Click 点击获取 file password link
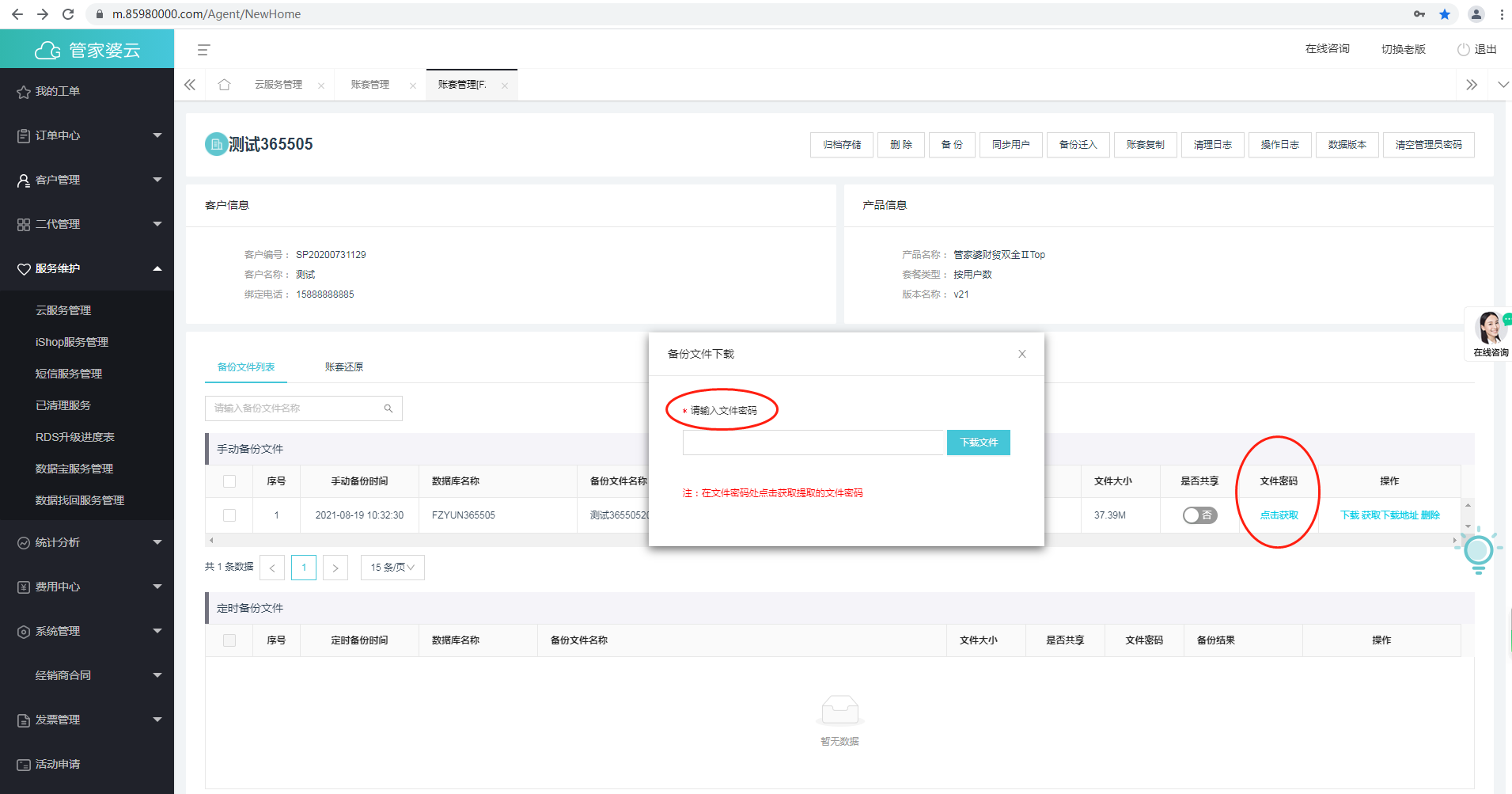This screenshot has width=1512, height=794. (x=1279, y=515)
